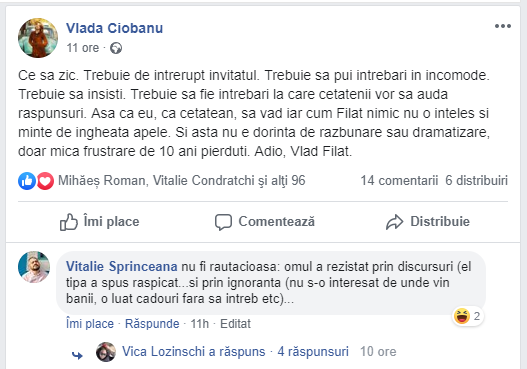Open the Vlada Ciobanu author name link
Image resolution: width=527 pixels, height=369 pixels.
114,28
